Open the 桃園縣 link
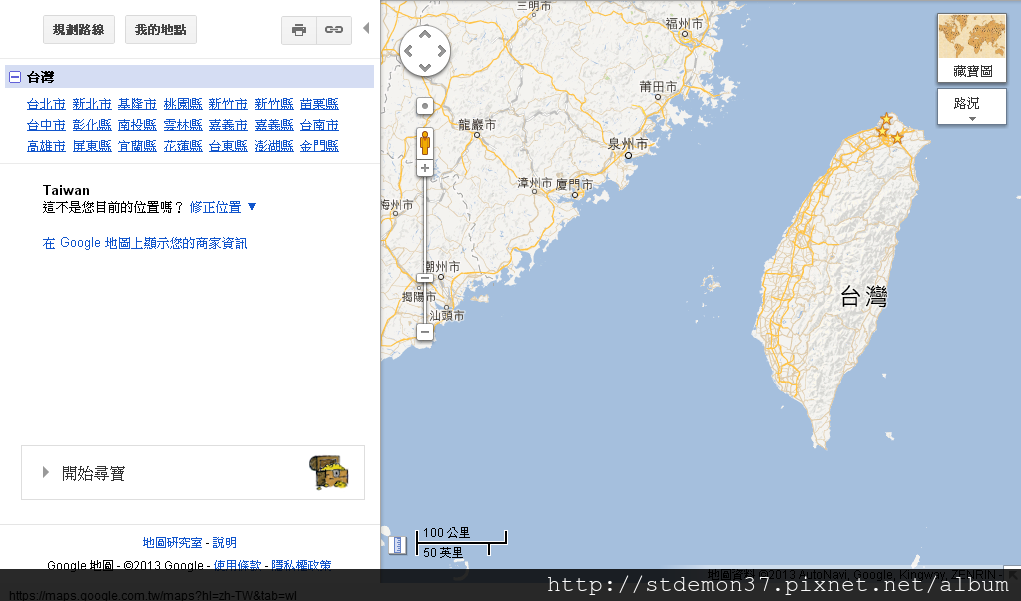The height and width of the screenshot is (601, 1021). [183, 104]
